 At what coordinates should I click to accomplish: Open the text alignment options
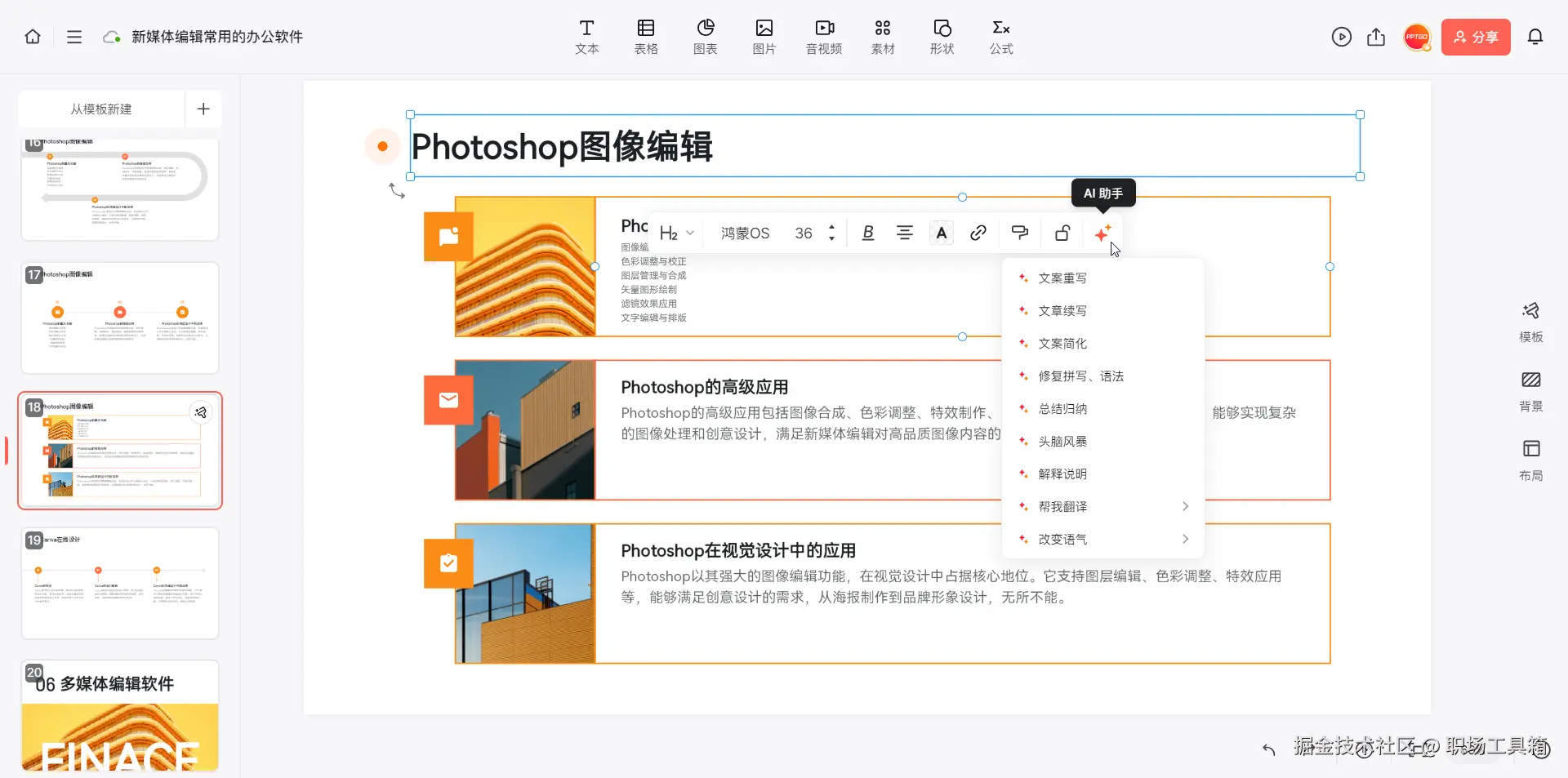(x=905, y=233)
